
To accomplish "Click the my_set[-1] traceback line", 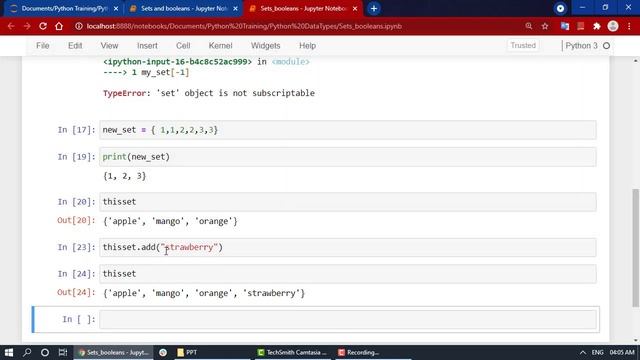I will pyautogui.click(x=146, y=72).
